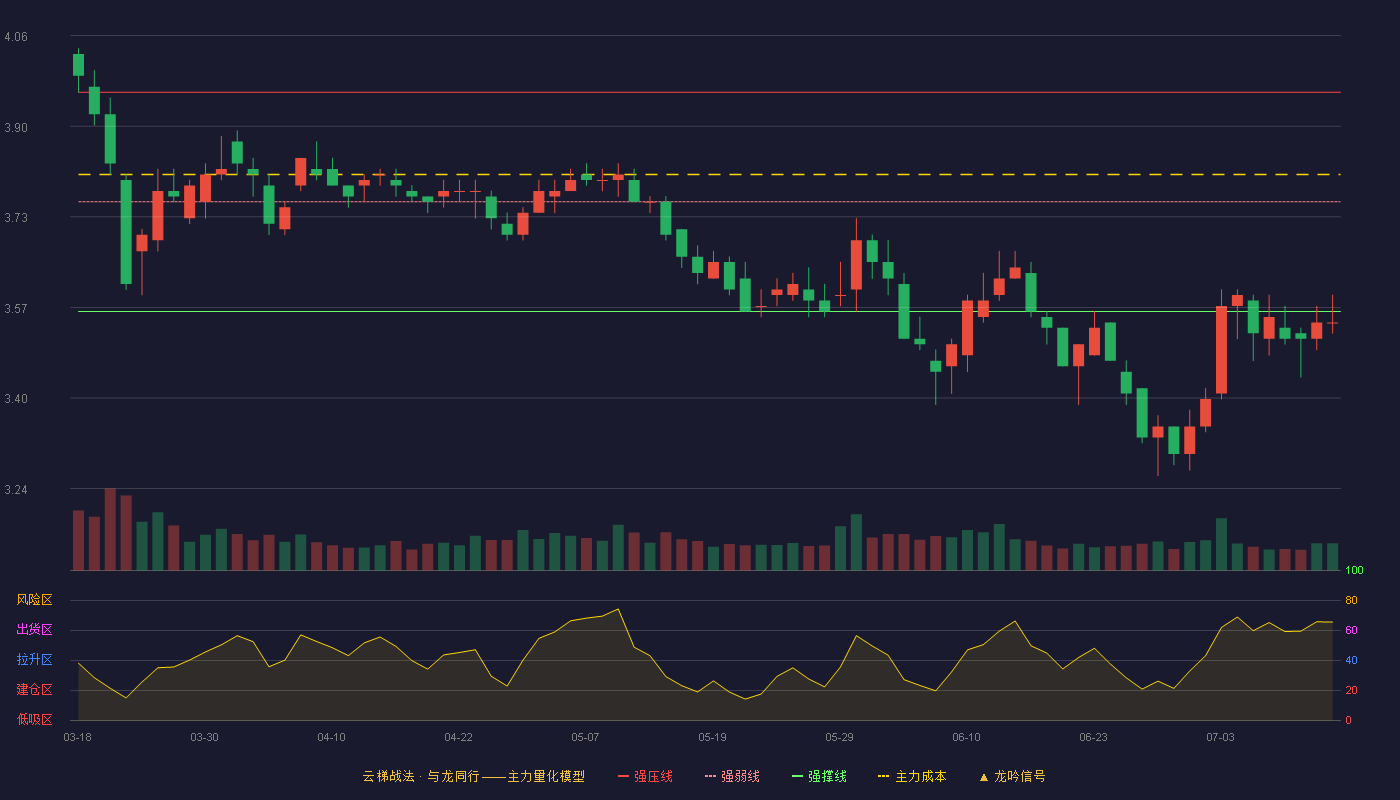The height and width of the screenshot is (800, 1400).
Task: Click the 05-29 date label
Action: click(x=839, y=737)
